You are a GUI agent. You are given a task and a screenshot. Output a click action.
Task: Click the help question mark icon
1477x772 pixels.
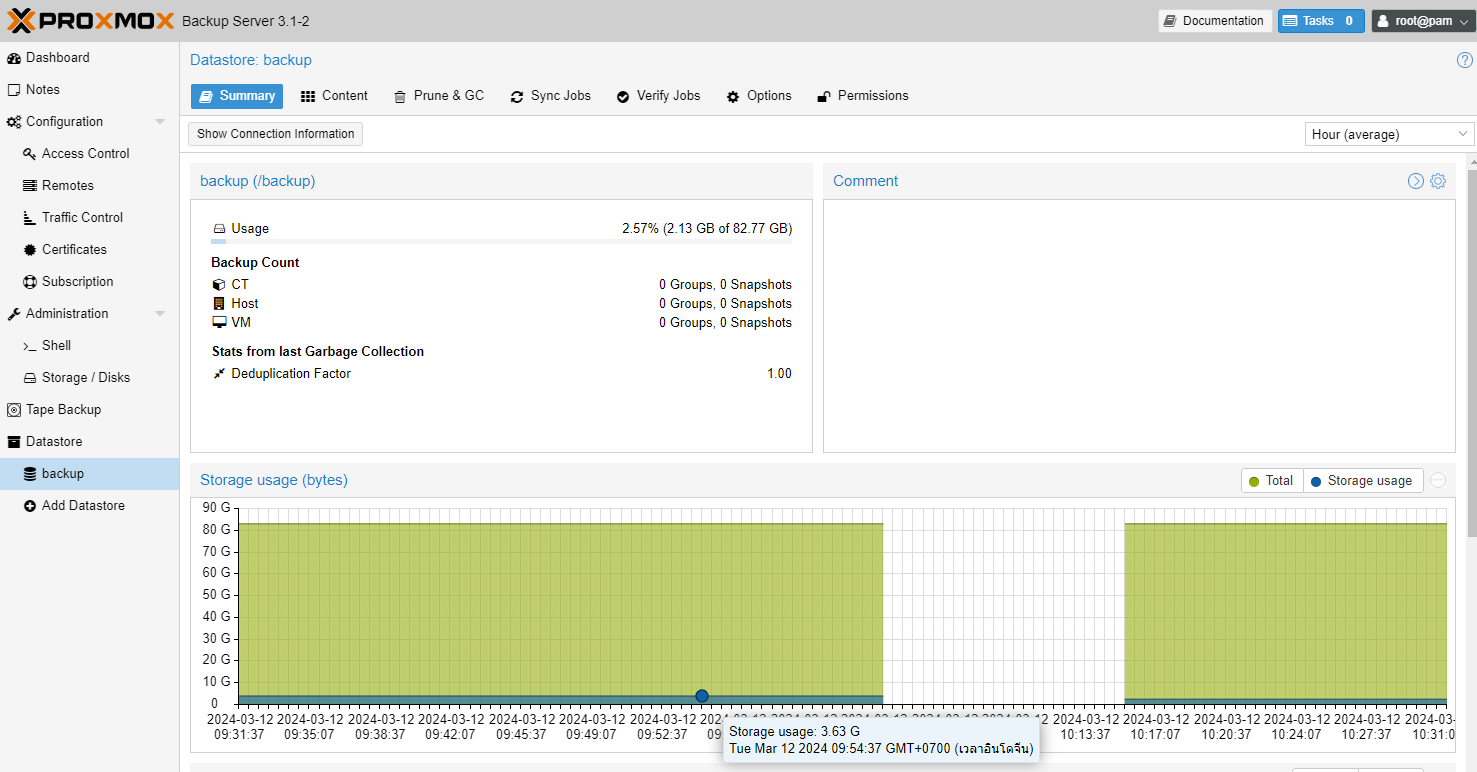click(x=1464, y=60)
